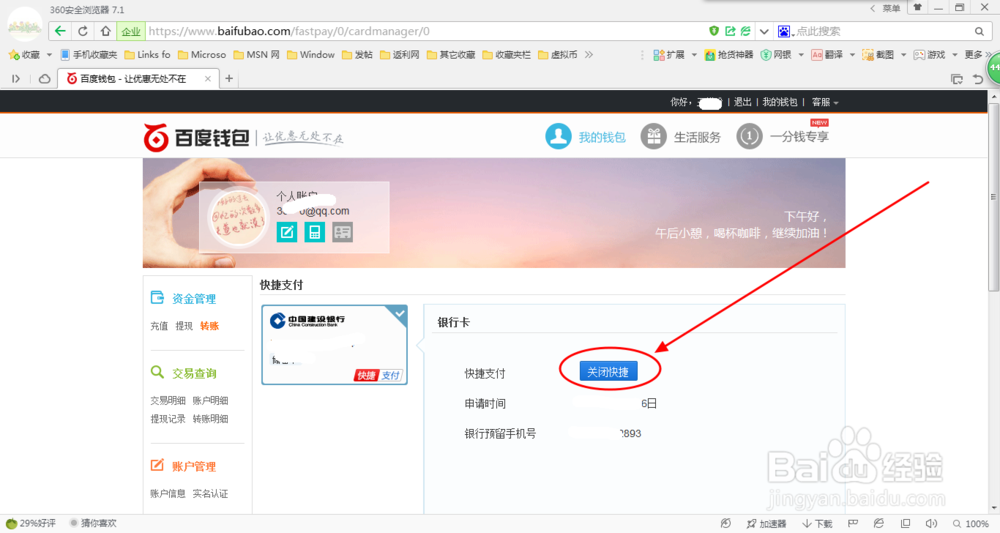1000x533 pixels.
Task: Open a new tab with plus button
Action: coord(229,78)
